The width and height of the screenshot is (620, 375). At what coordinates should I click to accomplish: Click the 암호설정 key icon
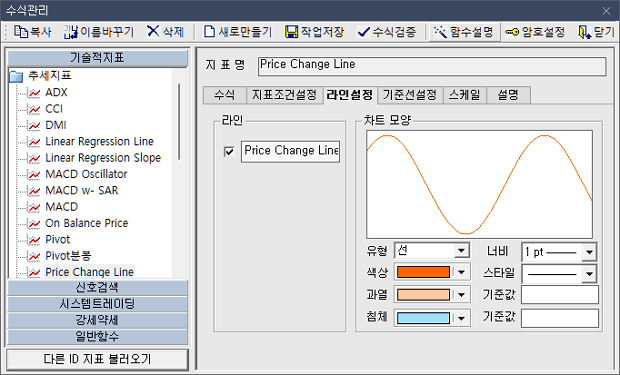(x=512, y=32)
